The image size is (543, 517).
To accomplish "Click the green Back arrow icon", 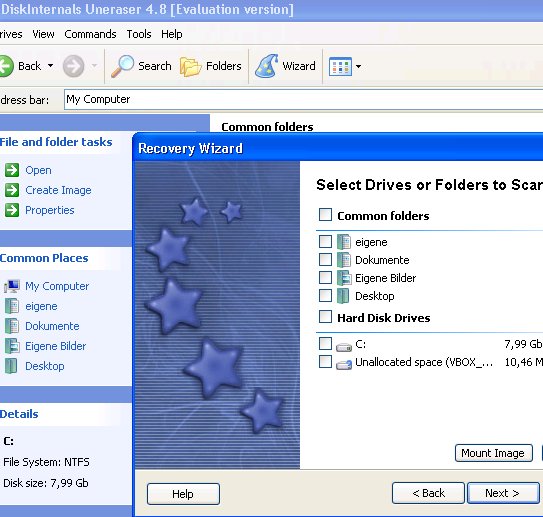I will pyautogui.click(x=6, y=66).
